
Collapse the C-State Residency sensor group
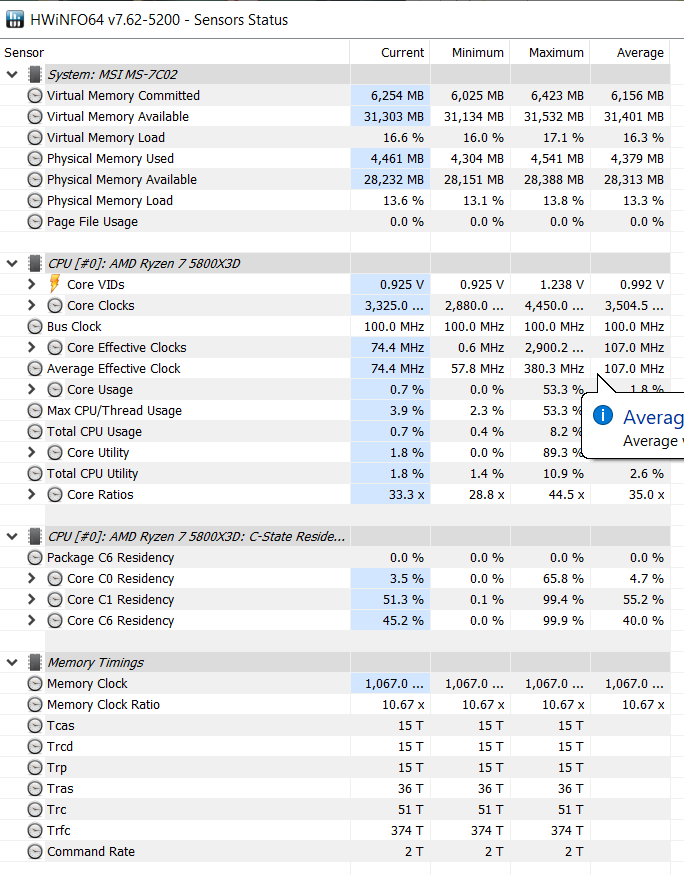12,537
